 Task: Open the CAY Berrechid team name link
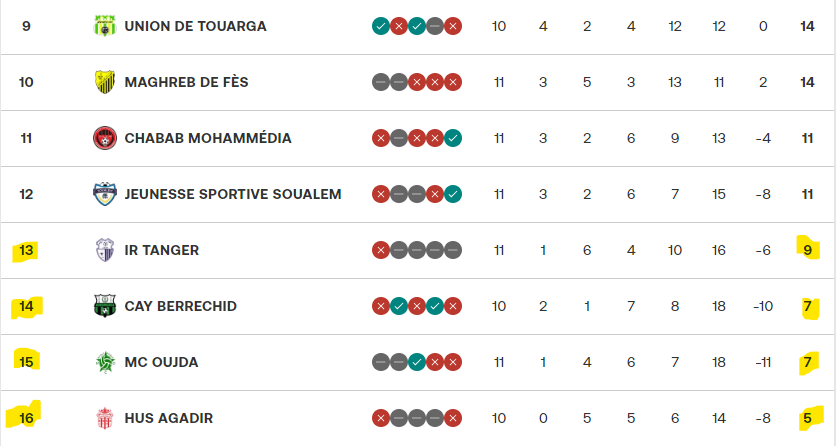pos(180,306)
